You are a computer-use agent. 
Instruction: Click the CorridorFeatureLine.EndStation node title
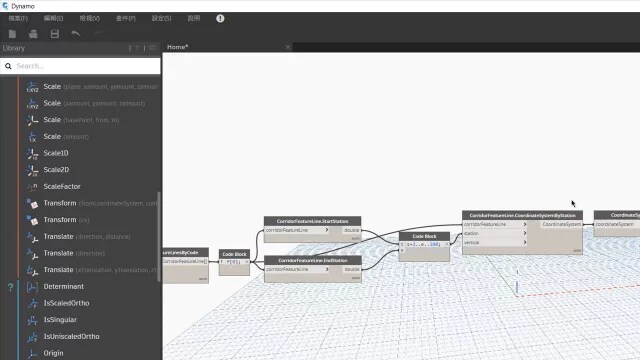click(313, 260)
